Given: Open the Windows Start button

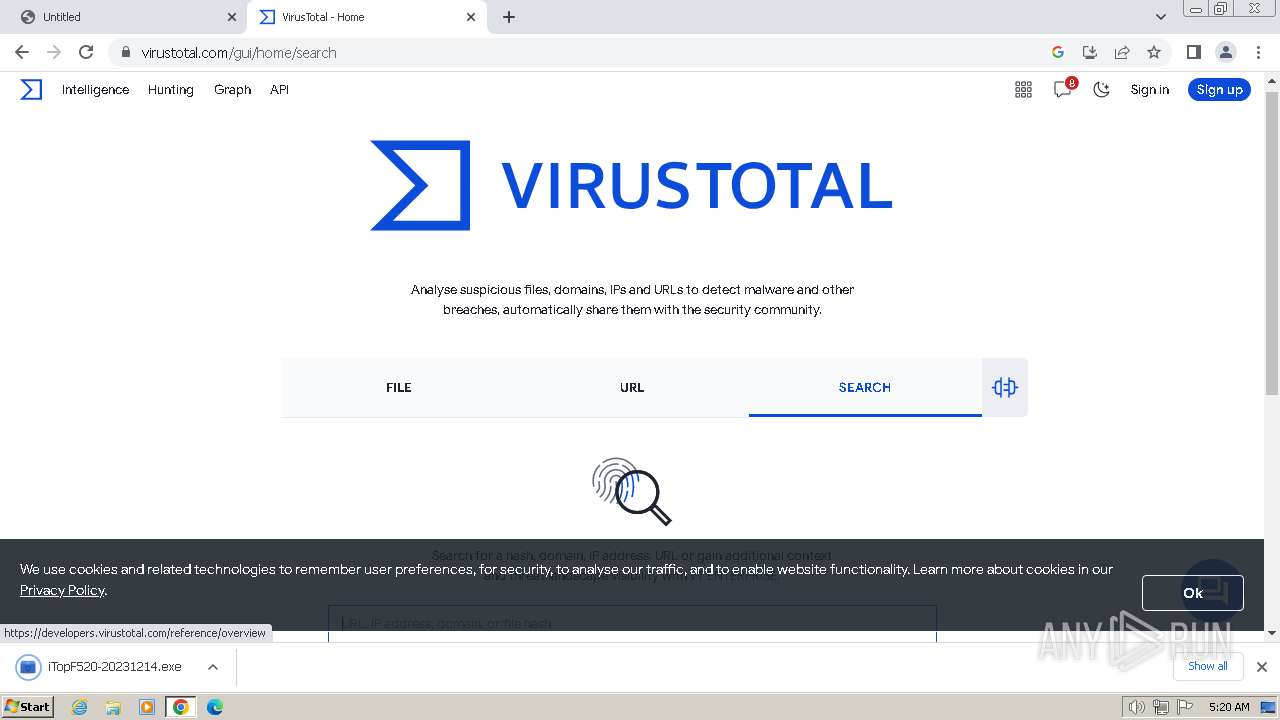Looking at the screenshot, I should (28, 706).
